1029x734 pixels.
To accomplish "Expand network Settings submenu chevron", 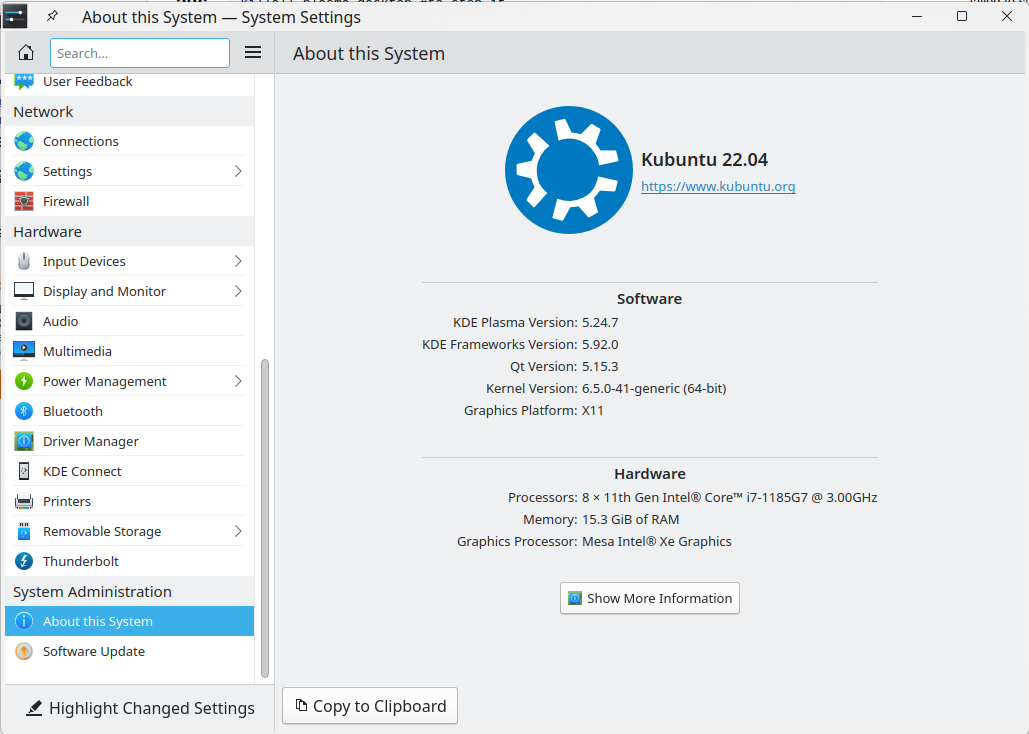I will 238,171.
